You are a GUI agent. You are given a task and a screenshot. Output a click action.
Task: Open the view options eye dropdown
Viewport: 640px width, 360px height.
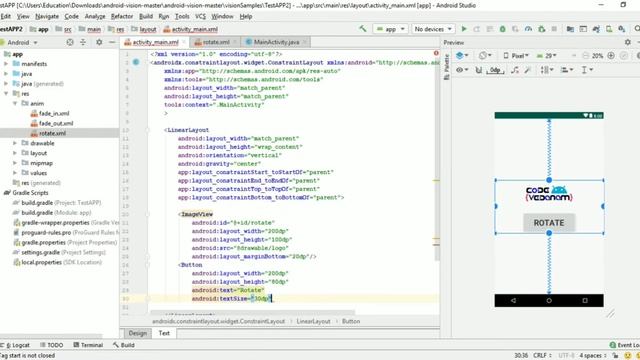click(462, 70)
